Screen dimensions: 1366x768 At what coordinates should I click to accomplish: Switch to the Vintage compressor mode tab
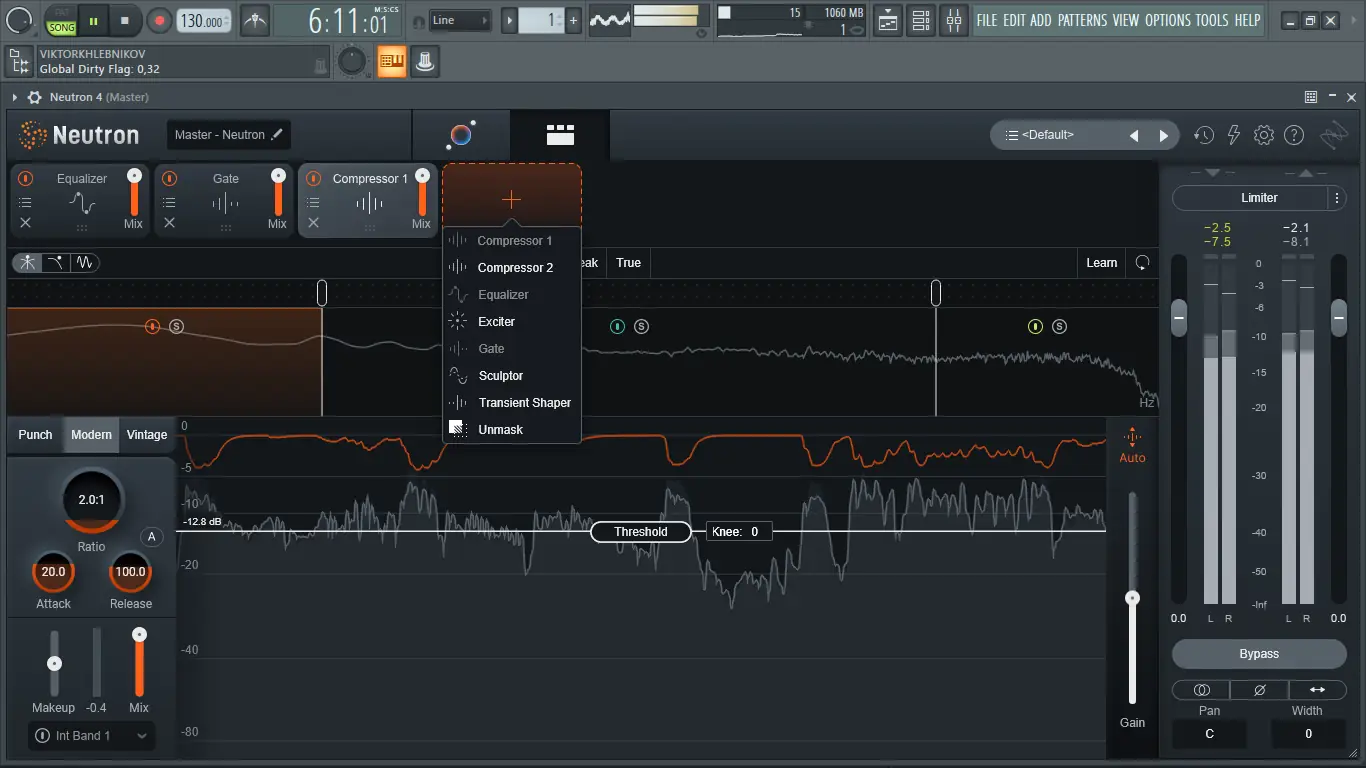tap(146, 434)
